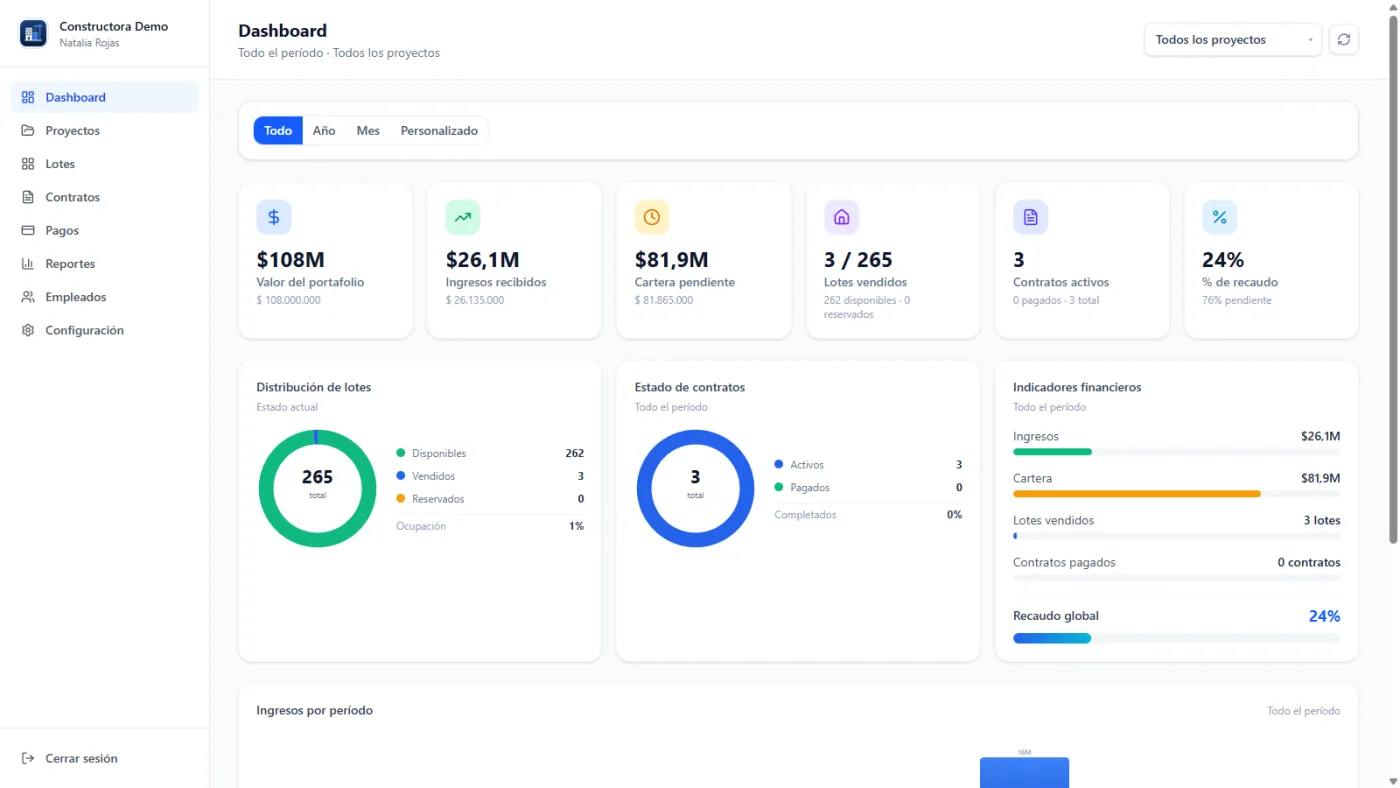Open the Reportes section
1400x788 pixels.
pyautogui.click(x=105, y=264)
